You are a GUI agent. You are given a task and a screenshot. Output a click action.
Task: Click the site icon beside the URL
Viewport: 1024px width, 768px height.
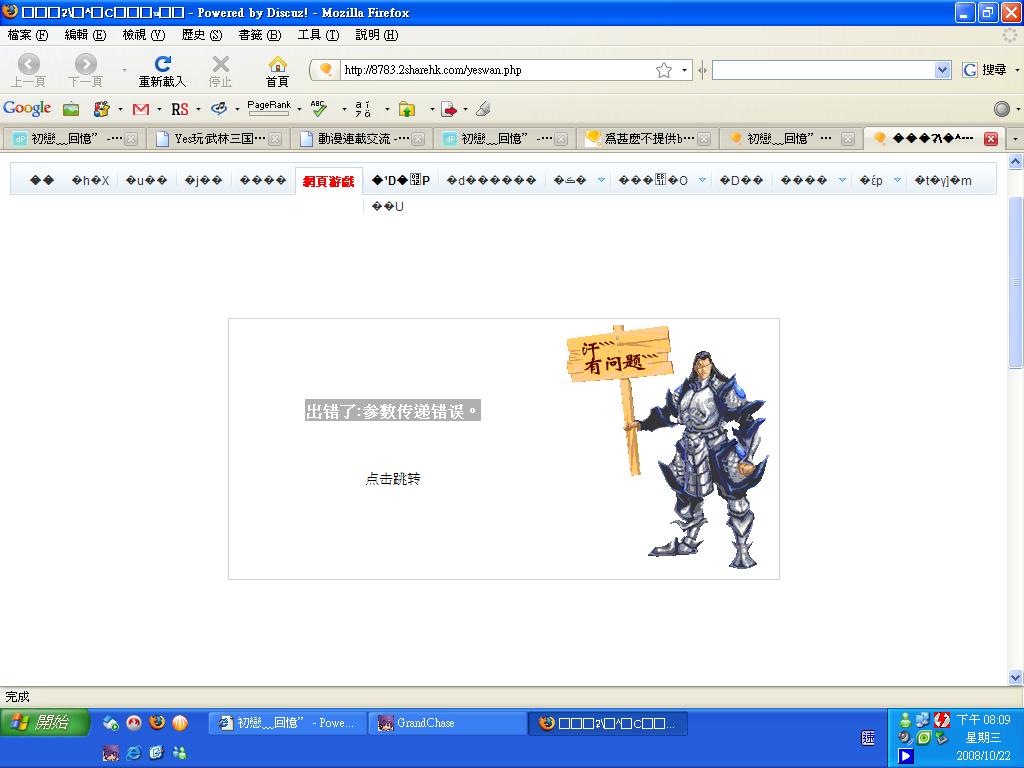326,70
